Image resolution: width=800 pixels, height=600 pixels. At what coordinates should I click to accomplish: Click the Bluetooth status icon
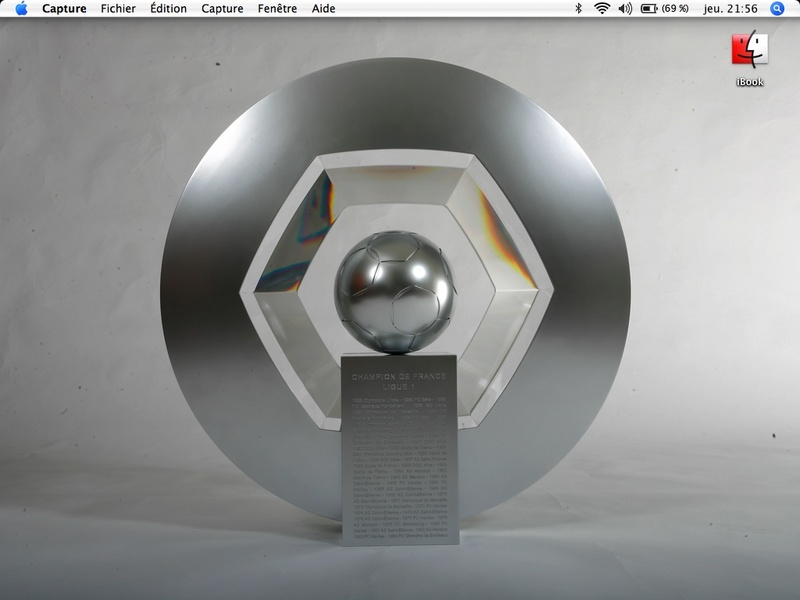click(579, 8)
